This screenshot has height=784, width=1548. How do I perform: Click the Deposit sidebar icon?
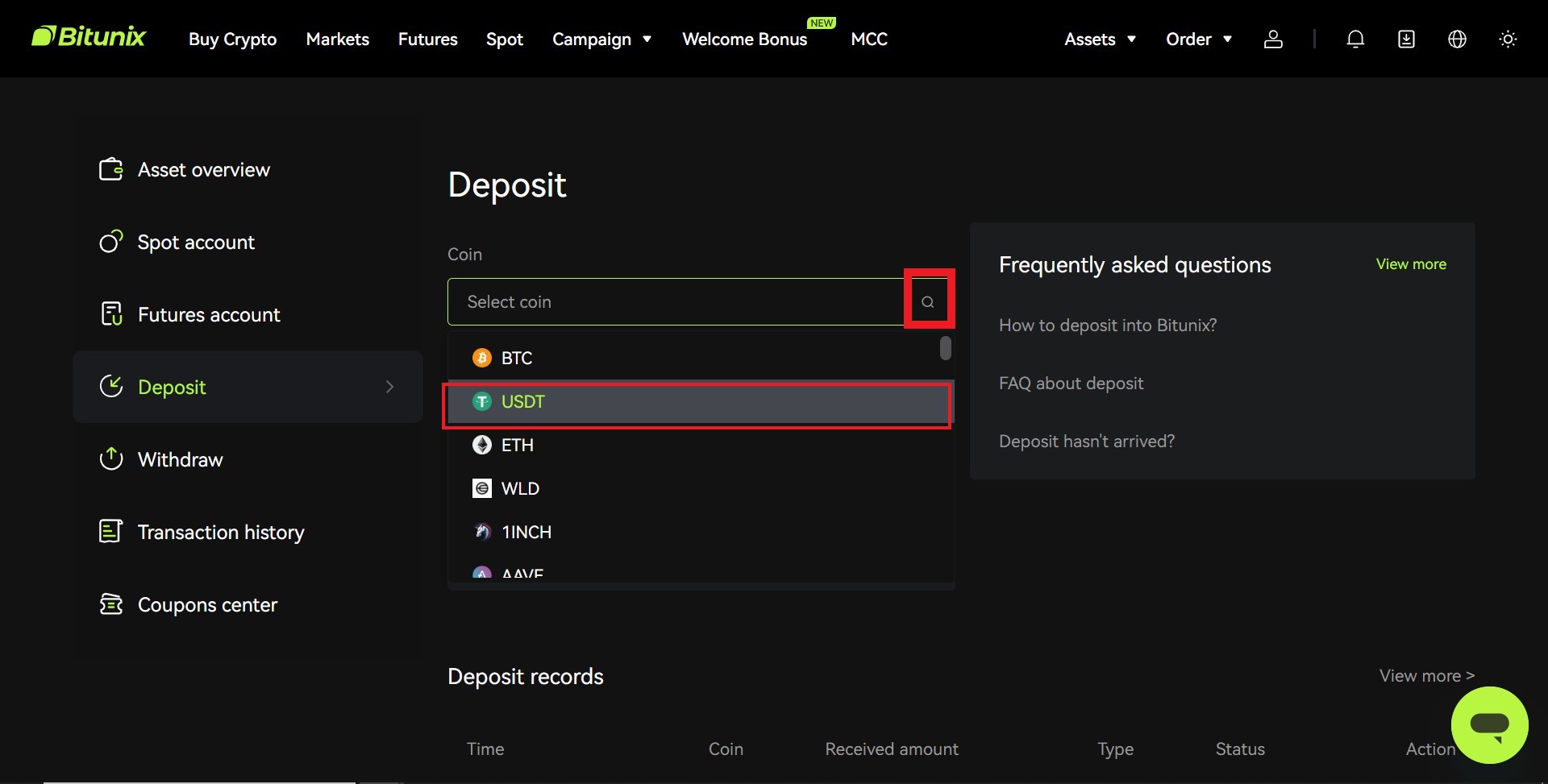111,387
